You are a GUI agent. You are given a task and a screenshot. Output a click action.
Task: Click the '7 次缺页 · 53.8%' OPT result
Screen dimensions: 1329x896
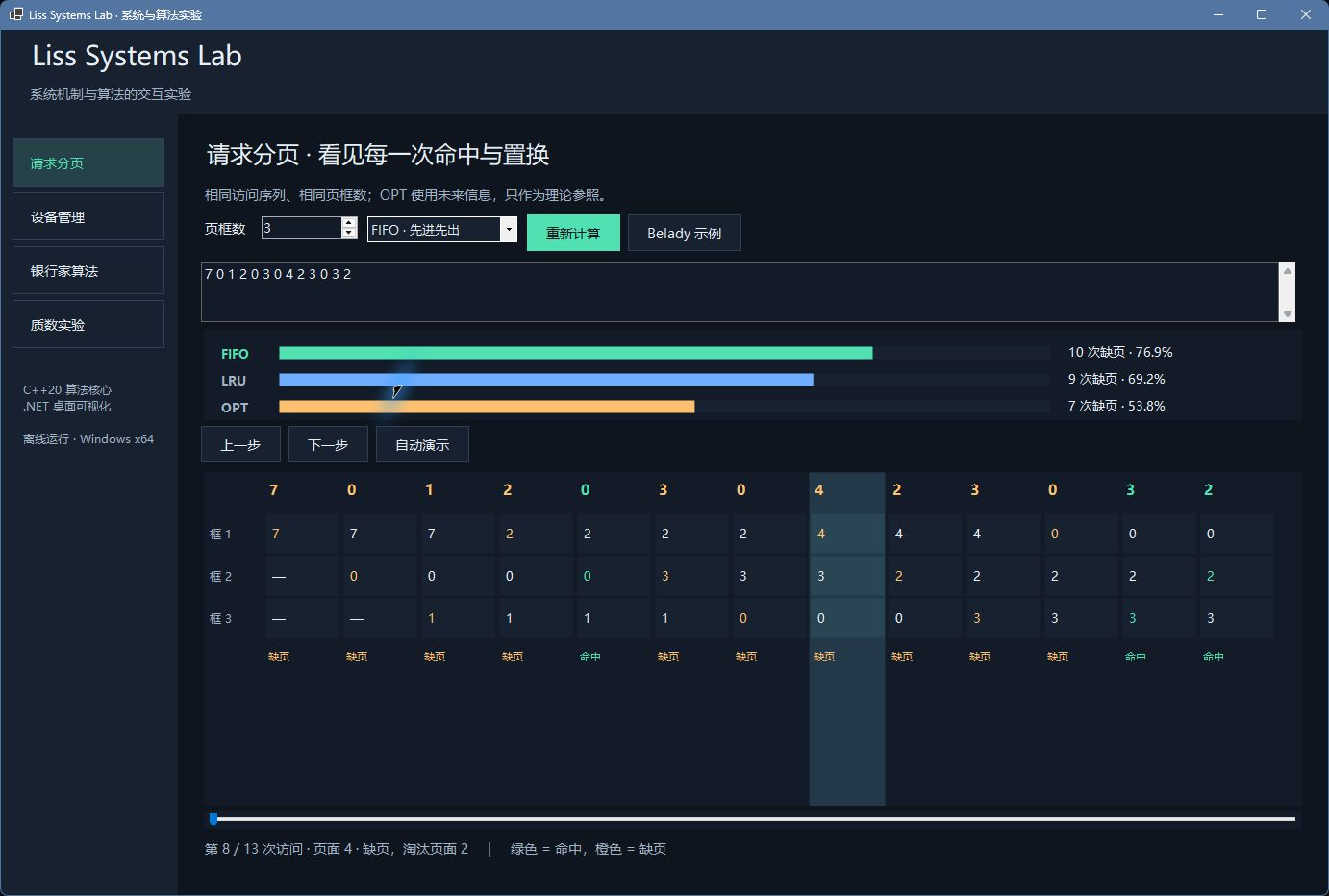(1116, 406)
